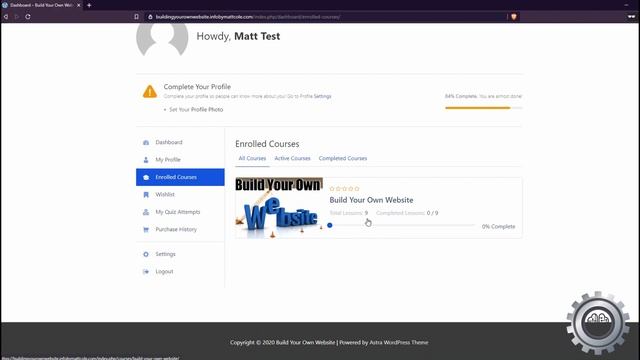
Task: Click the Brave shields lion icon
Action: (x=514, y=17)
